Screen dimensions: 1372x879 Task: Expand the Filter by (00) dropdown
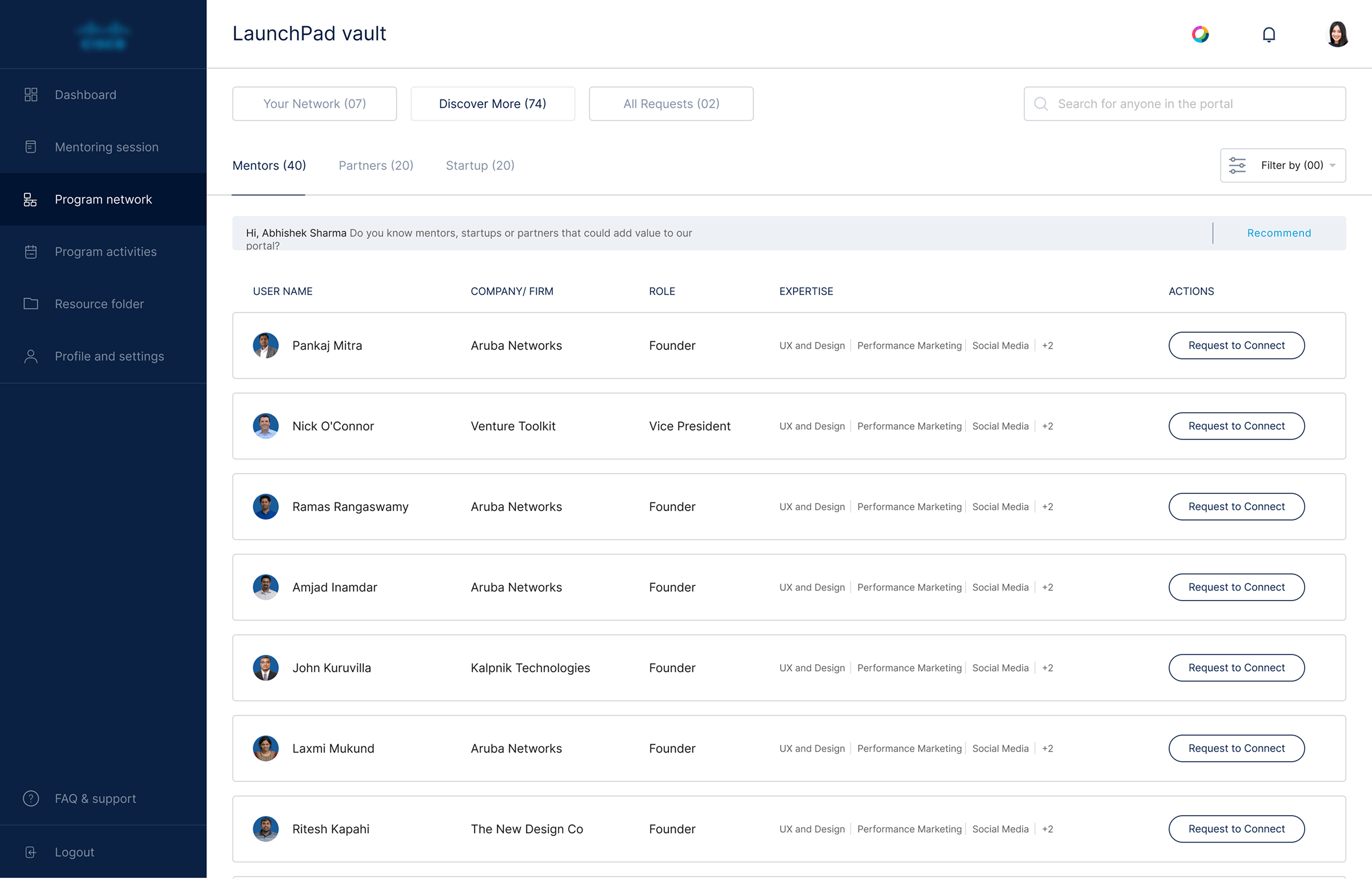(1283, 165)
